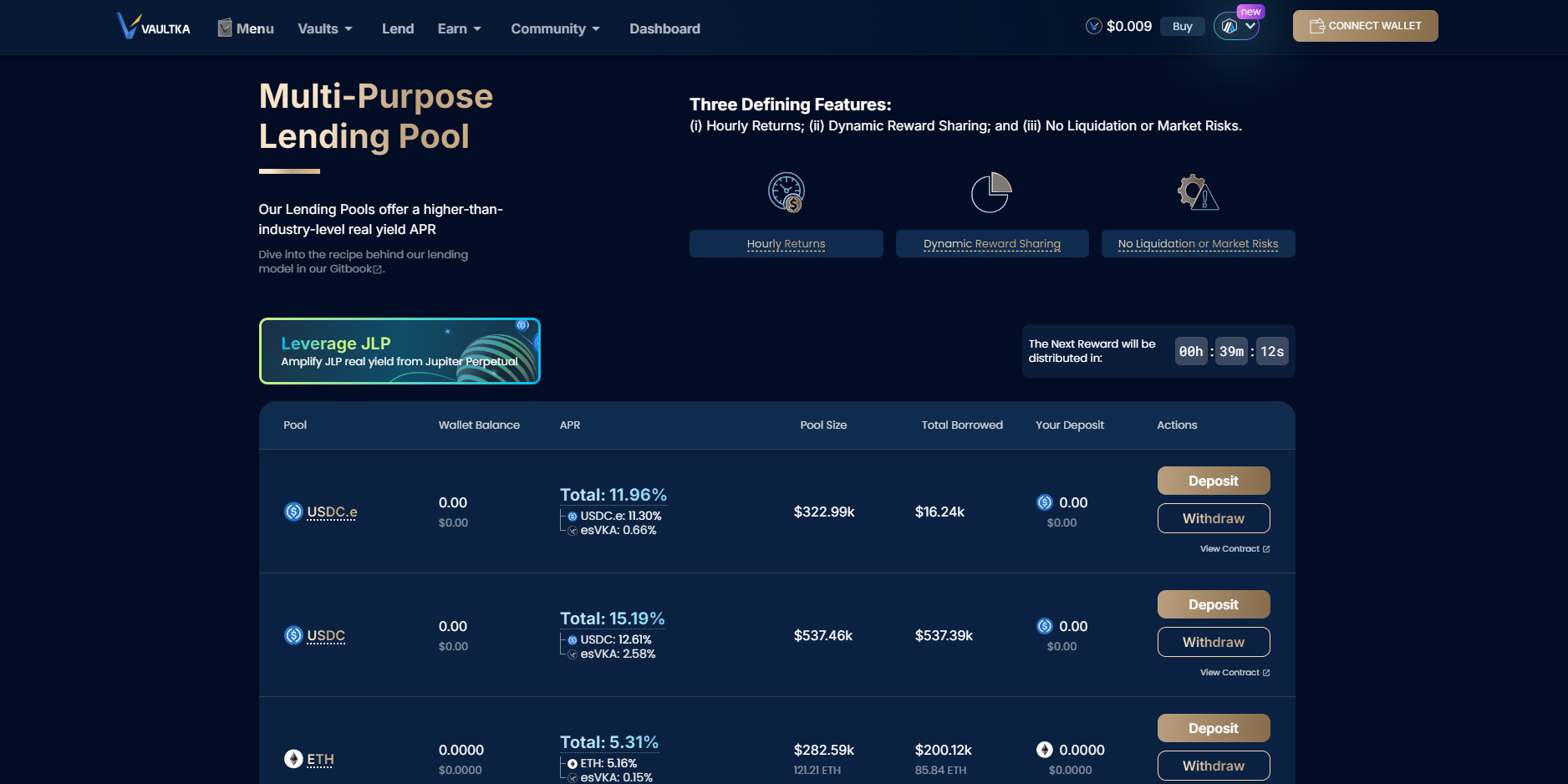This screenshot has width=1568, height=784.
Task: Click the USDC.e pool coin icon
Action: [x=293, y=512]
